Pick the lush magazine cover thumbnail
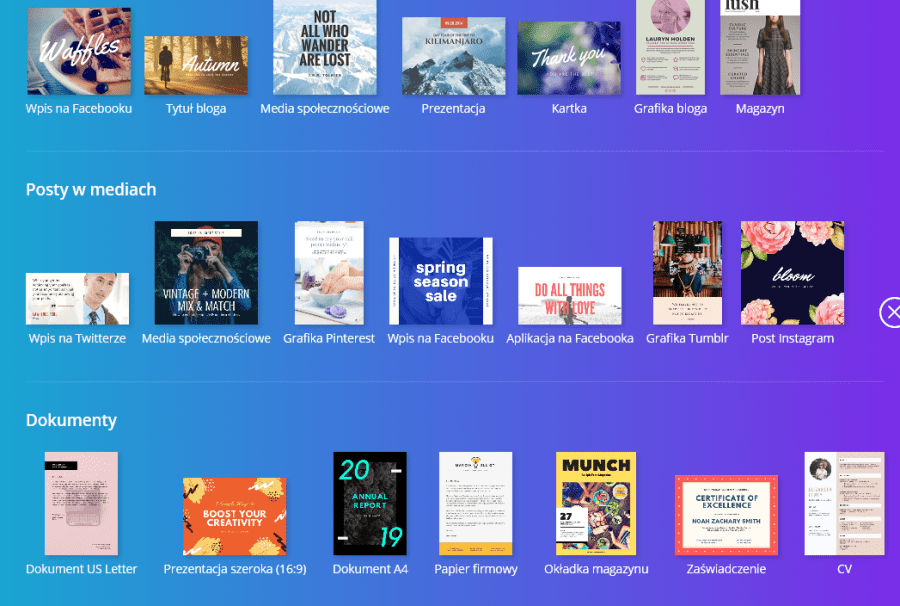900x606 pixels. (760, 47)
